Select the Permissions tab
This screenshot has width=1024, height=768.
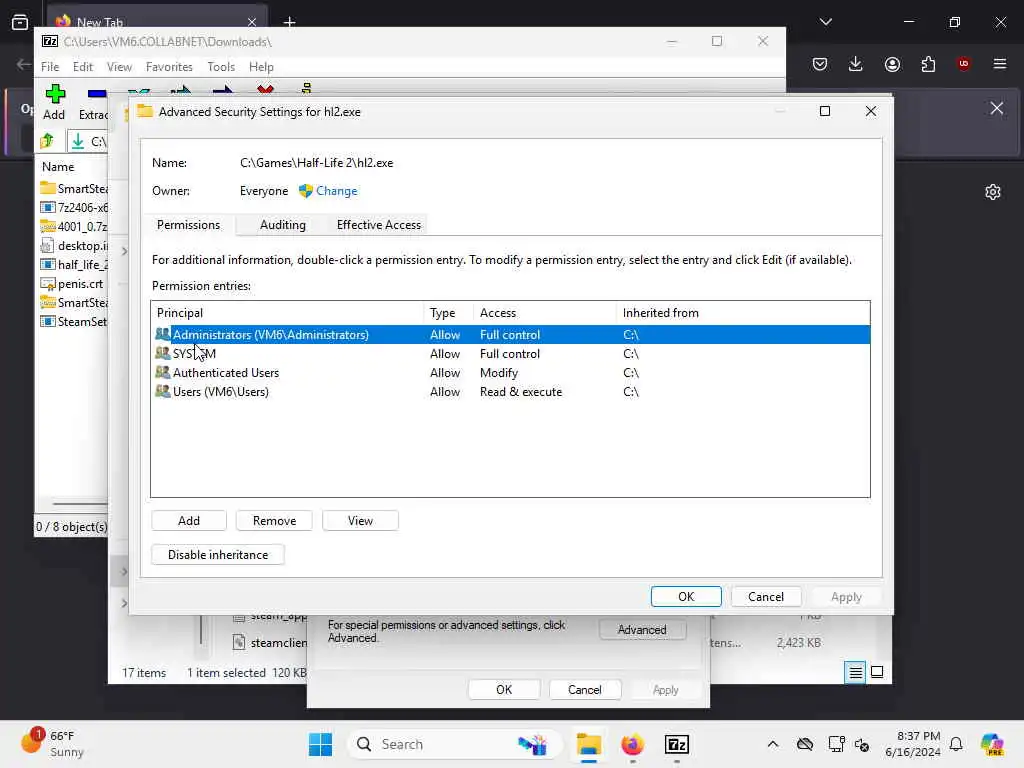pos(188,225)
